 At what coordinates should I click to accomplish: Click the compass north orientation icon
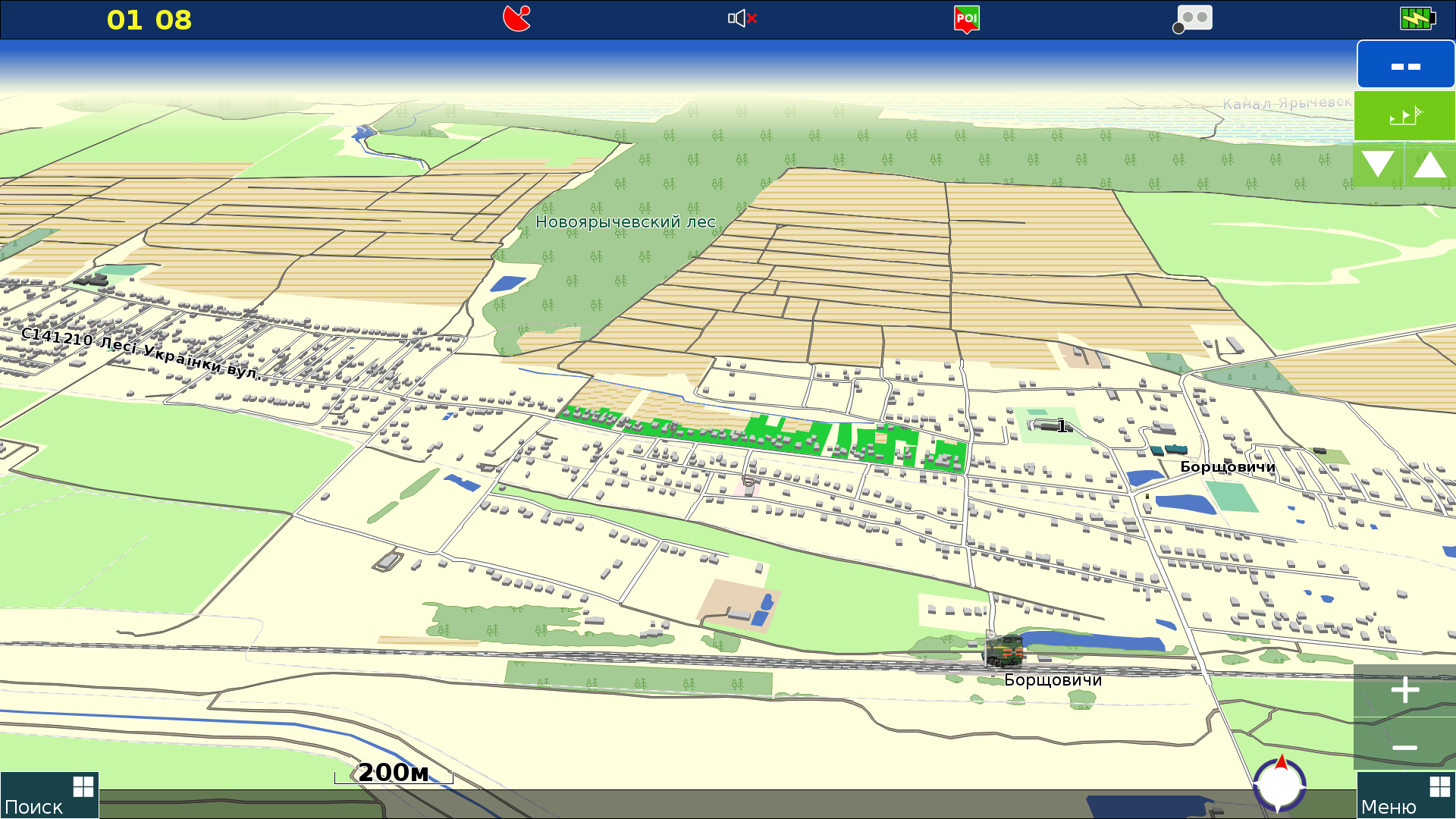pyautogui.click(x=1280, y=784)
